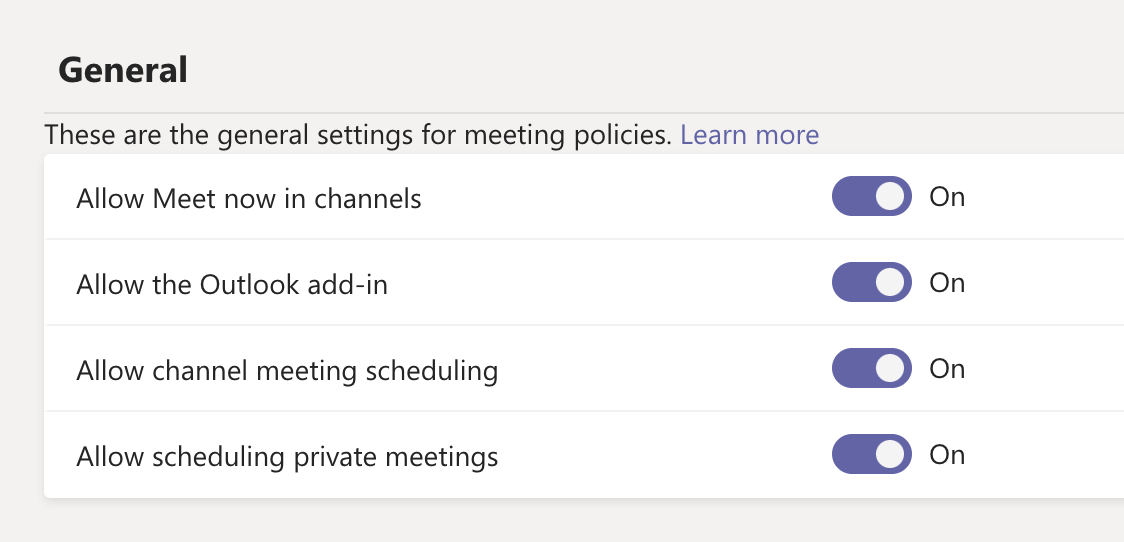Click the On status beside Outlook add-in toggle

[947, 283]
